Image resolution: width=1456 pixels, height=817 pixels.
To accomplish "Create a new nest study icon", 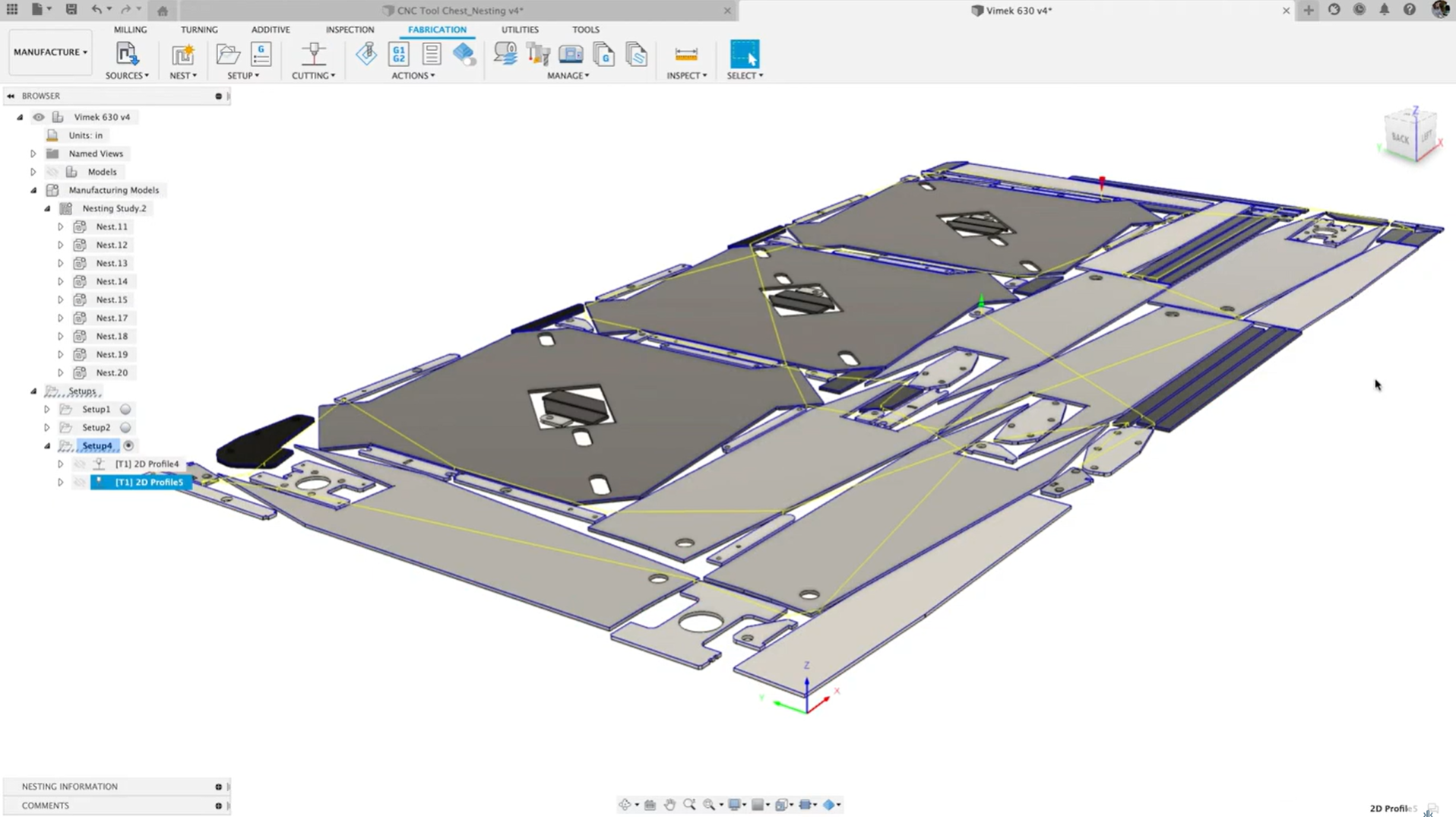I will pyautogui.click(x=182, y=54).
